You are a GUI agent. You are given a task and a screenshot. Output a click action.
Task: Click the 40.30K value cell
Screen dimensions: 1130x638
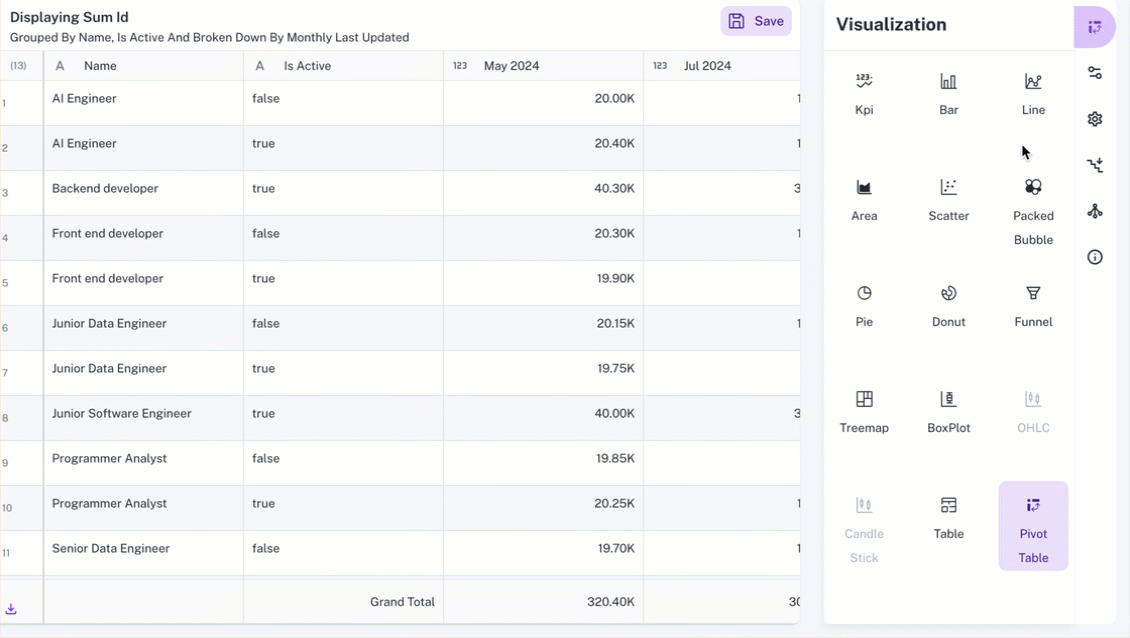(x=543, y=192)
